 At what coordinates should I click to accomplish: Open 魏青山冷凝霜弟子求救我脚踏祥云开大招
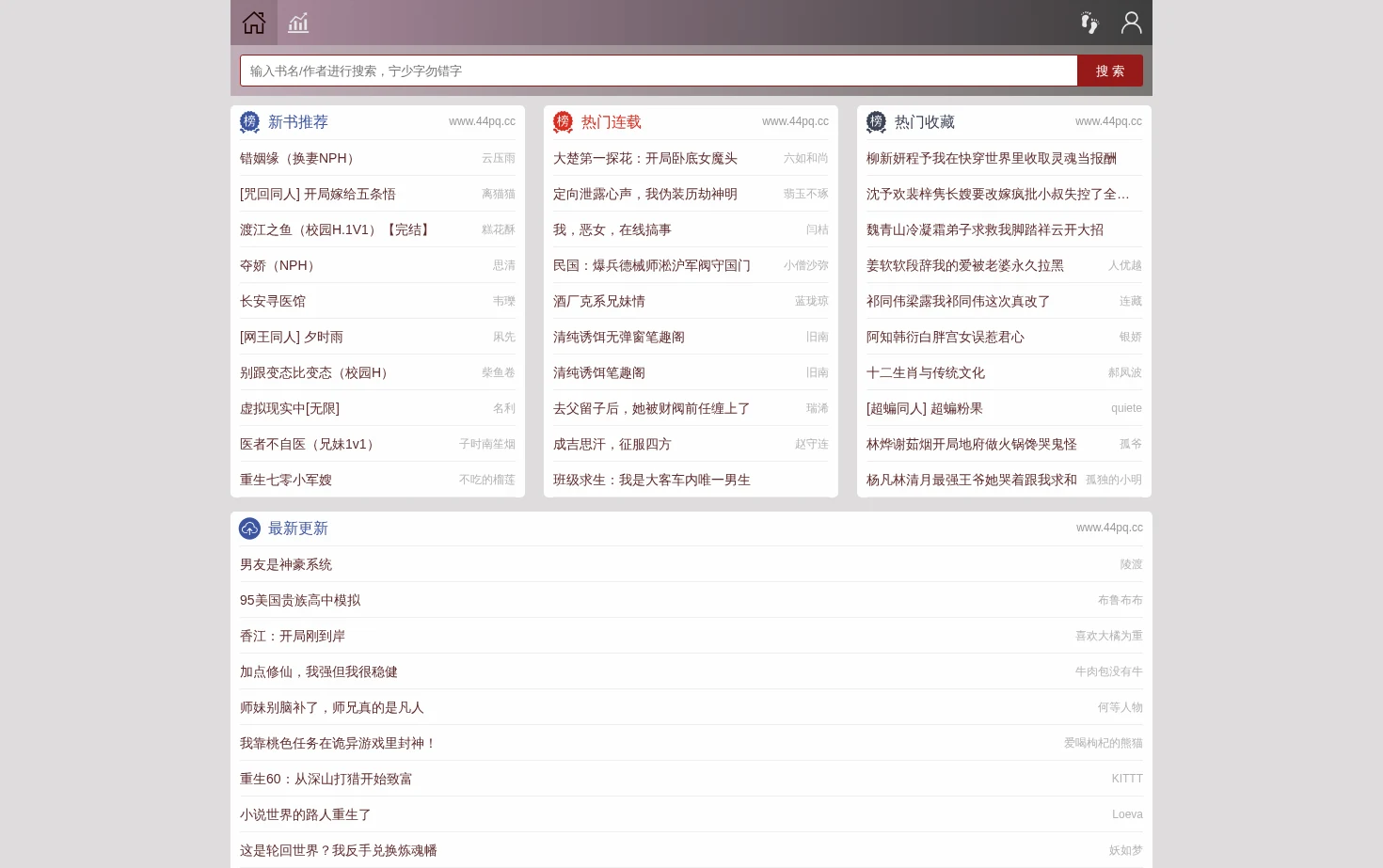click(985, 229)
